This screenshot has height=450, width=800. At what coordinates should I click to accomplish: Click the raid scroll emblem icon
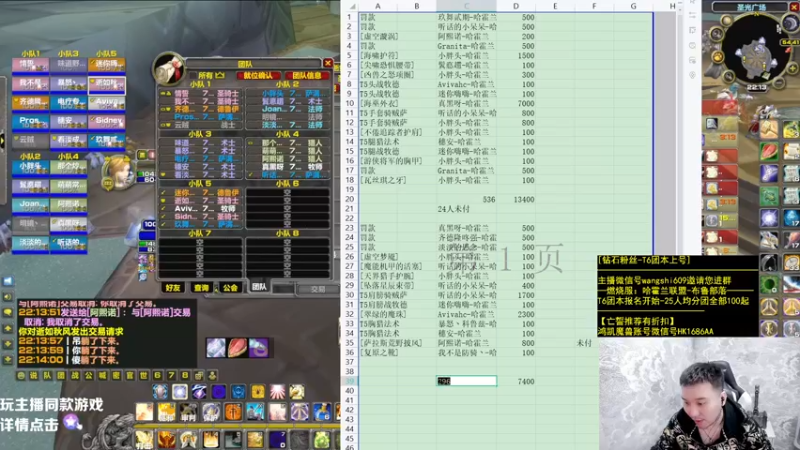[x=169, y=69]
